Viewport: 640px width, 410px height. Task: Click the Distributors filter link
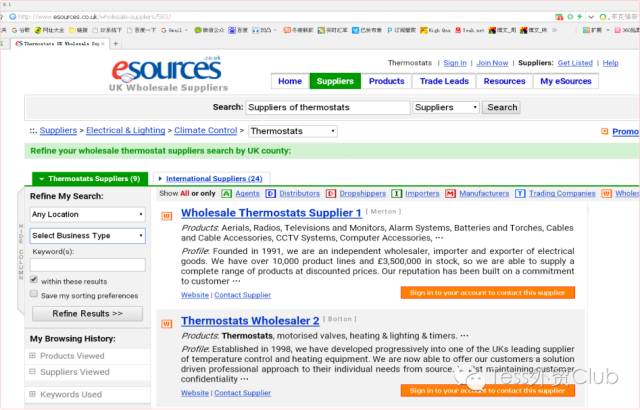[300, 193]
